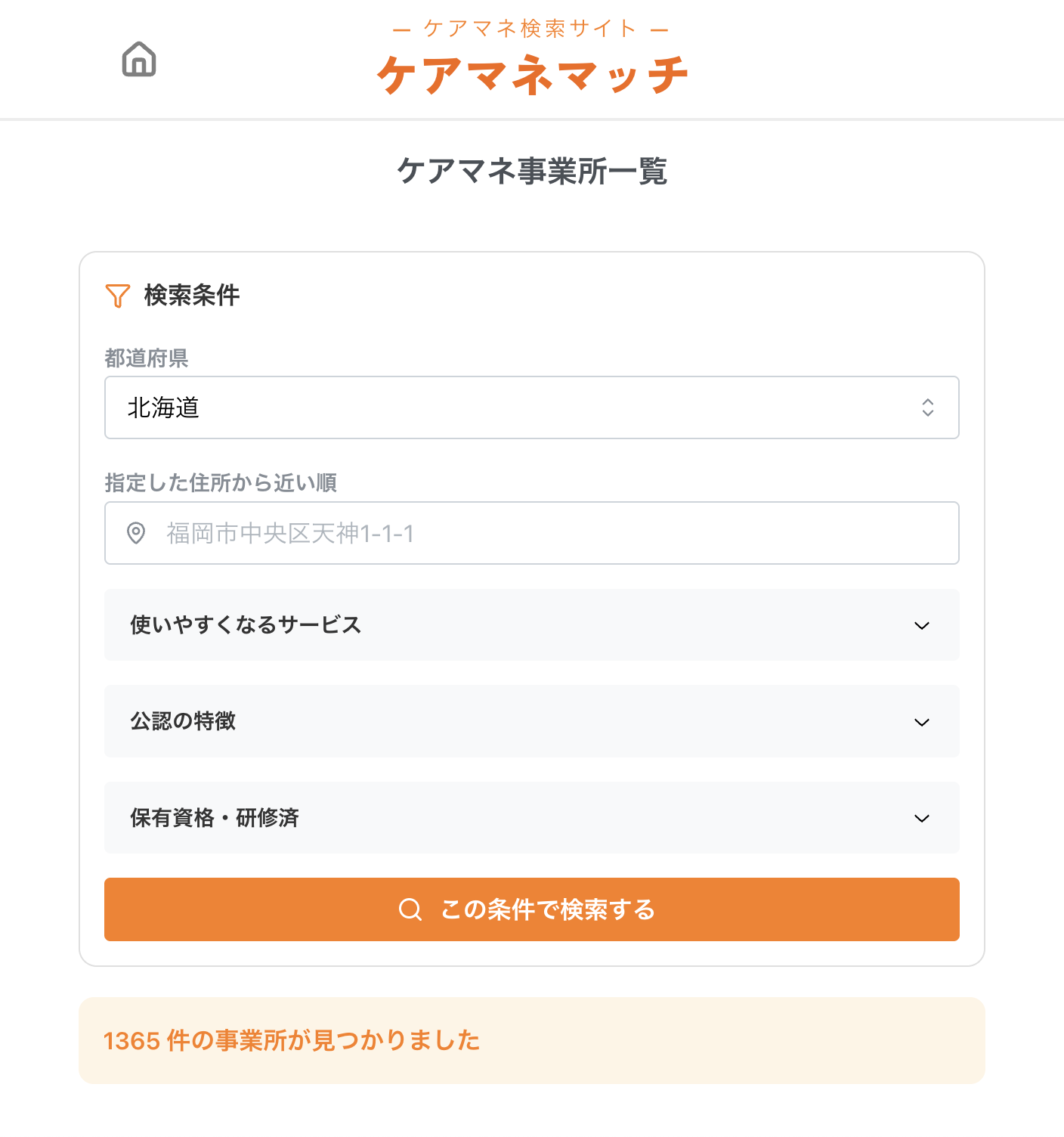This screenshot has width=1064, height=1137.
Task: Click the ケアマネ検索サイト tagline text
Action: click(x=530, y=29)
